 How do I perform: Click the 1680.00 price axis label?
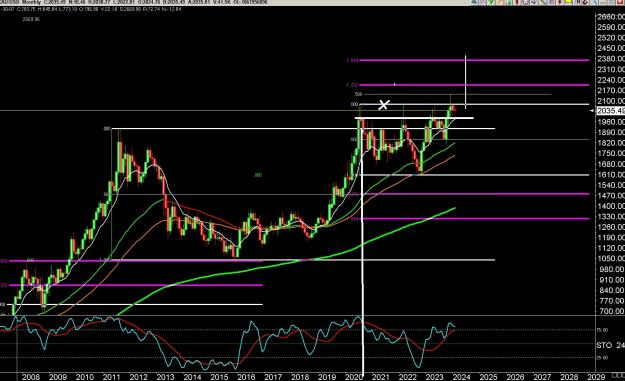coord(611,164)
